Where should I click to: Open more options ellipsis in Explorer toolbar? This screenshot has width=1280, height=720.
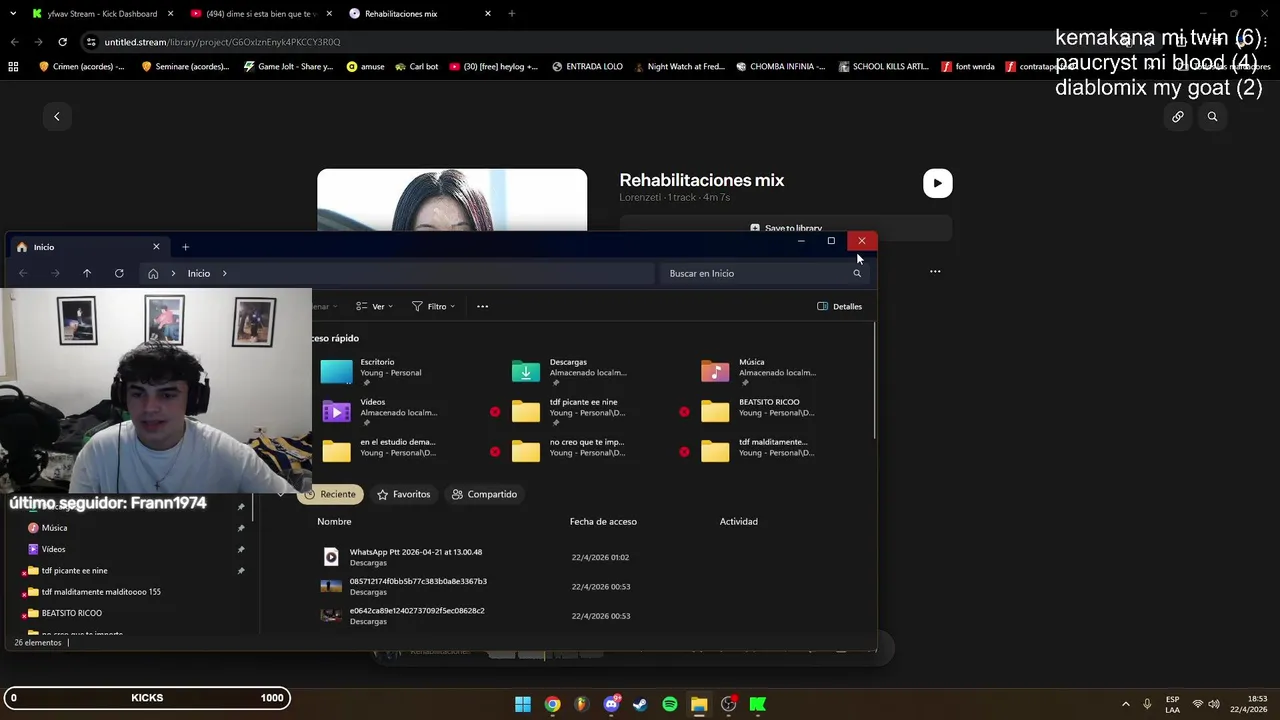click(x=482, y=306)
